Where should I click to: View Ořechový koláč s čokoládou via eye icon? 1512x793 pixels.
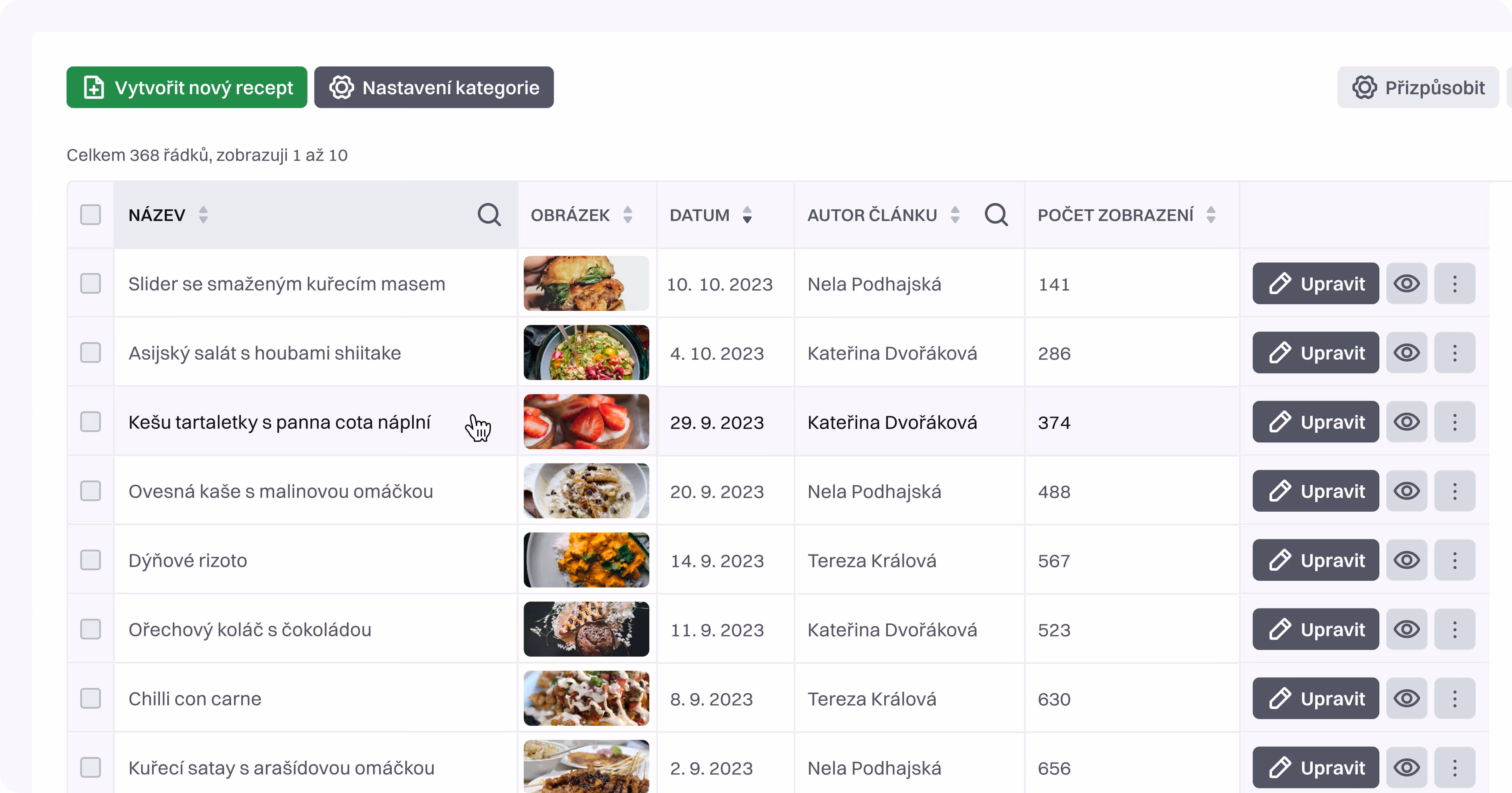[x=1406, y=629]
